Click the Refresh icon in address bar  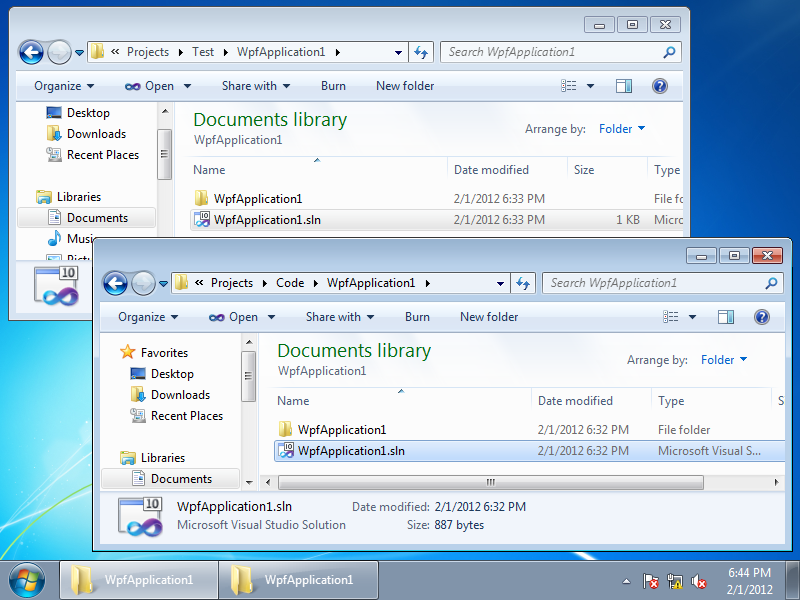524,284
